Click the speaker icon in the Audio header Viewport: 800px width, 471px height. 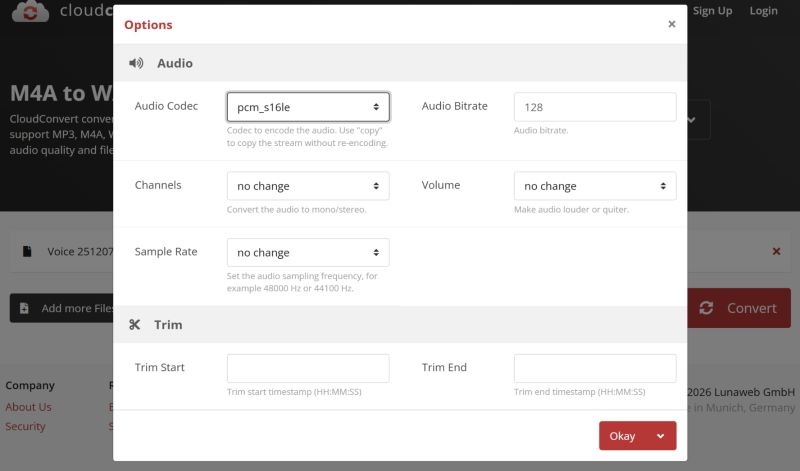pyautogui.click(x=136, y=63)
